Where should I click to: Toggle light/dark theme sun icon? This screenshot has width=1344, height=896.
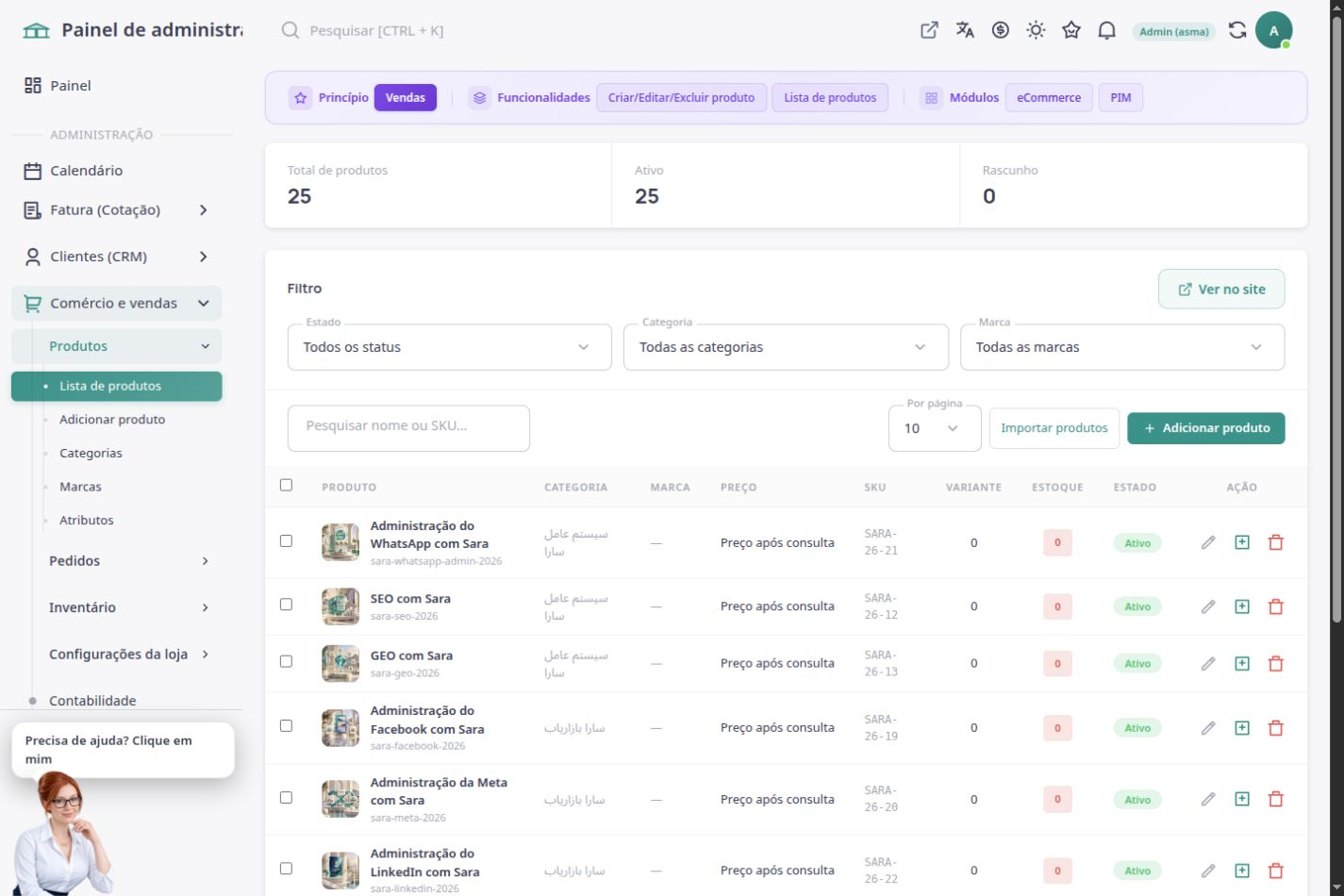[x=1036, y=30]
